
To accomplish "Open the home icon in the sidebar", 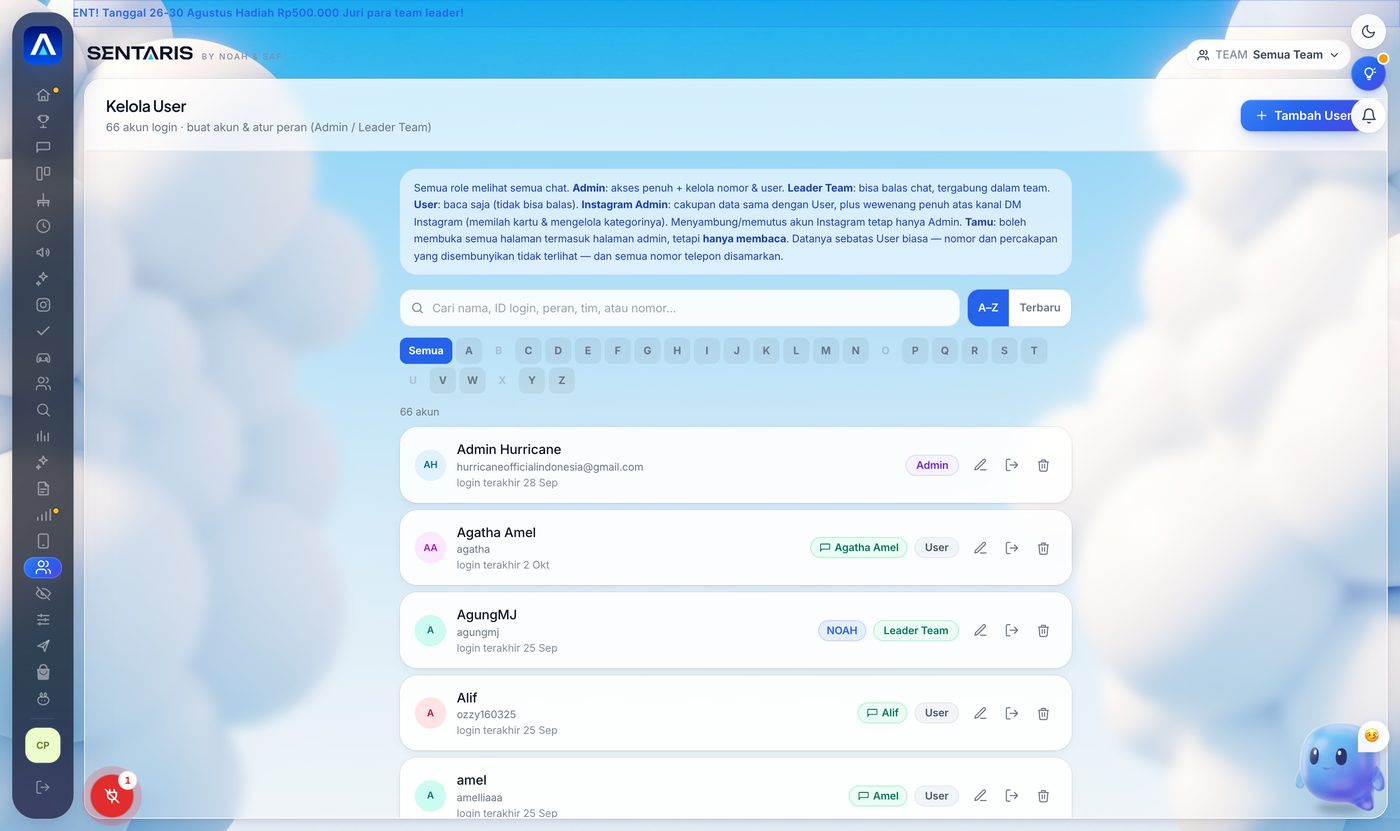I will (43, 95).
